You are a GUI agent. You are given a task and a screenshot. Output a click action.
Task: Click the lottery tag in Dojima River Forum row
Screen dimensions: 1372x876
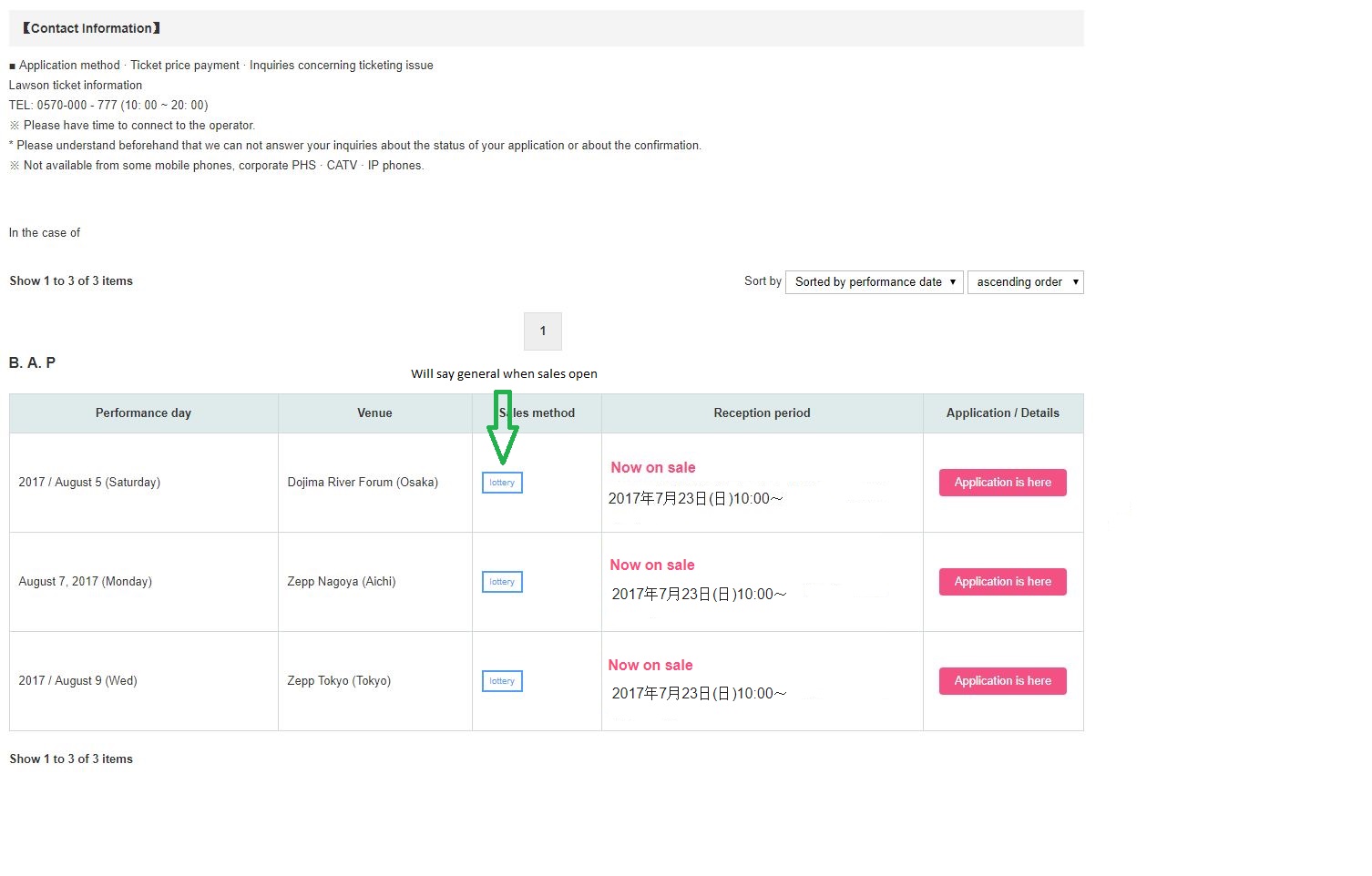tap(502, 483)
